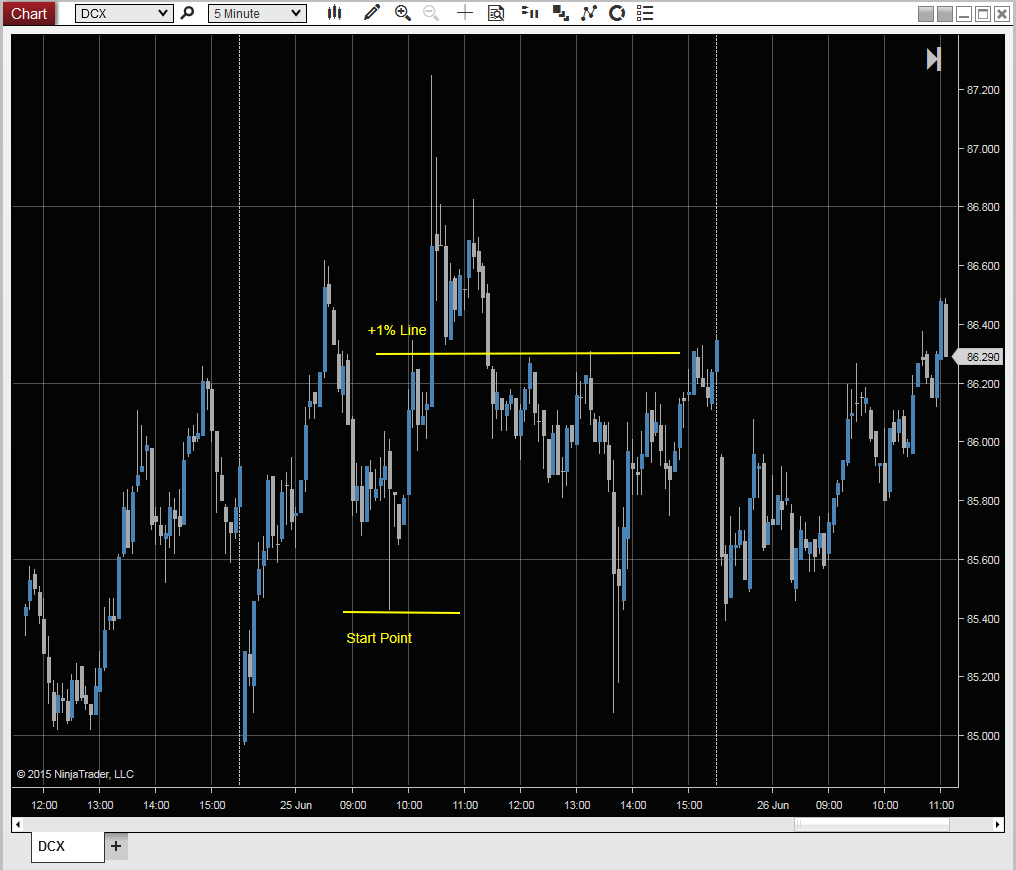Click the instrument search magnifier icon
Screen dimensions: 1016x870
187,13
